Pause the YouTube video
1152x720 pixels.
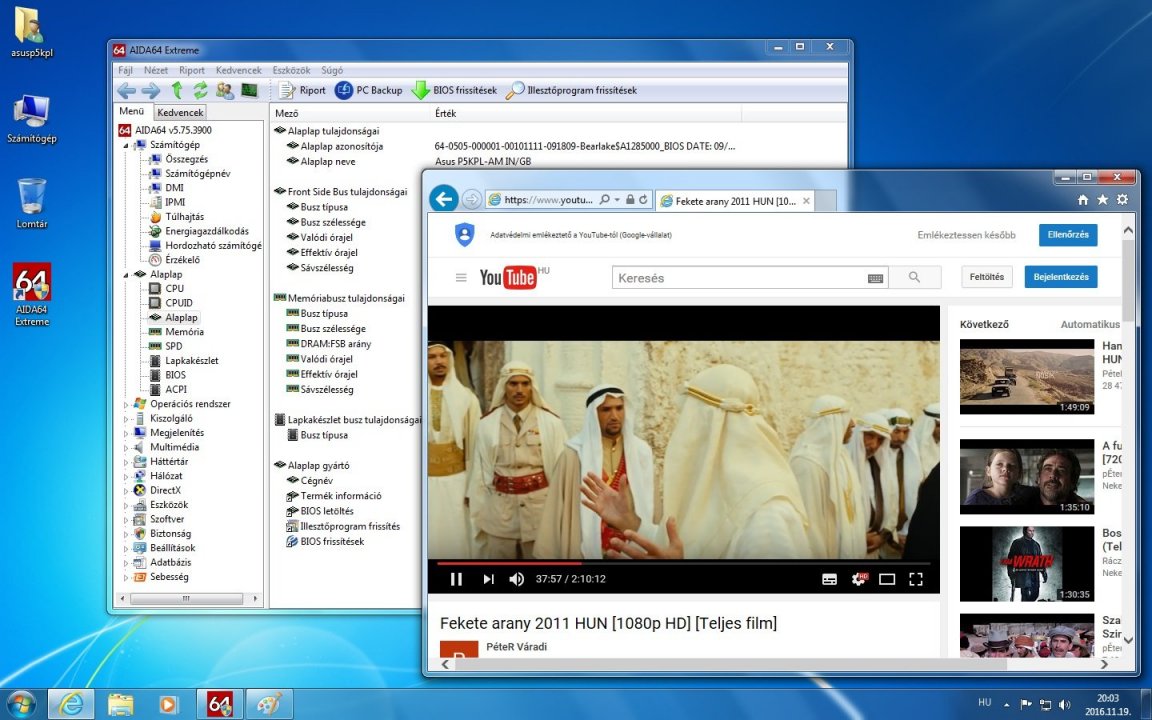[456, 579]
